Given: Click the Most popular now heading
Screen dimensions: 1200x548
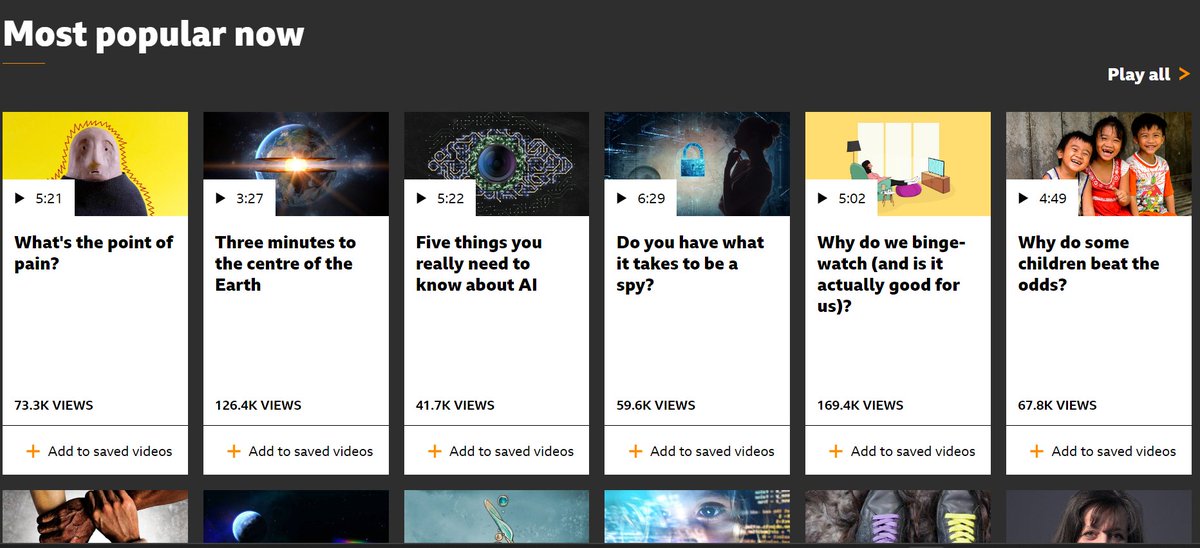Looking at the screenshot, I should click(x=154, y=34).
